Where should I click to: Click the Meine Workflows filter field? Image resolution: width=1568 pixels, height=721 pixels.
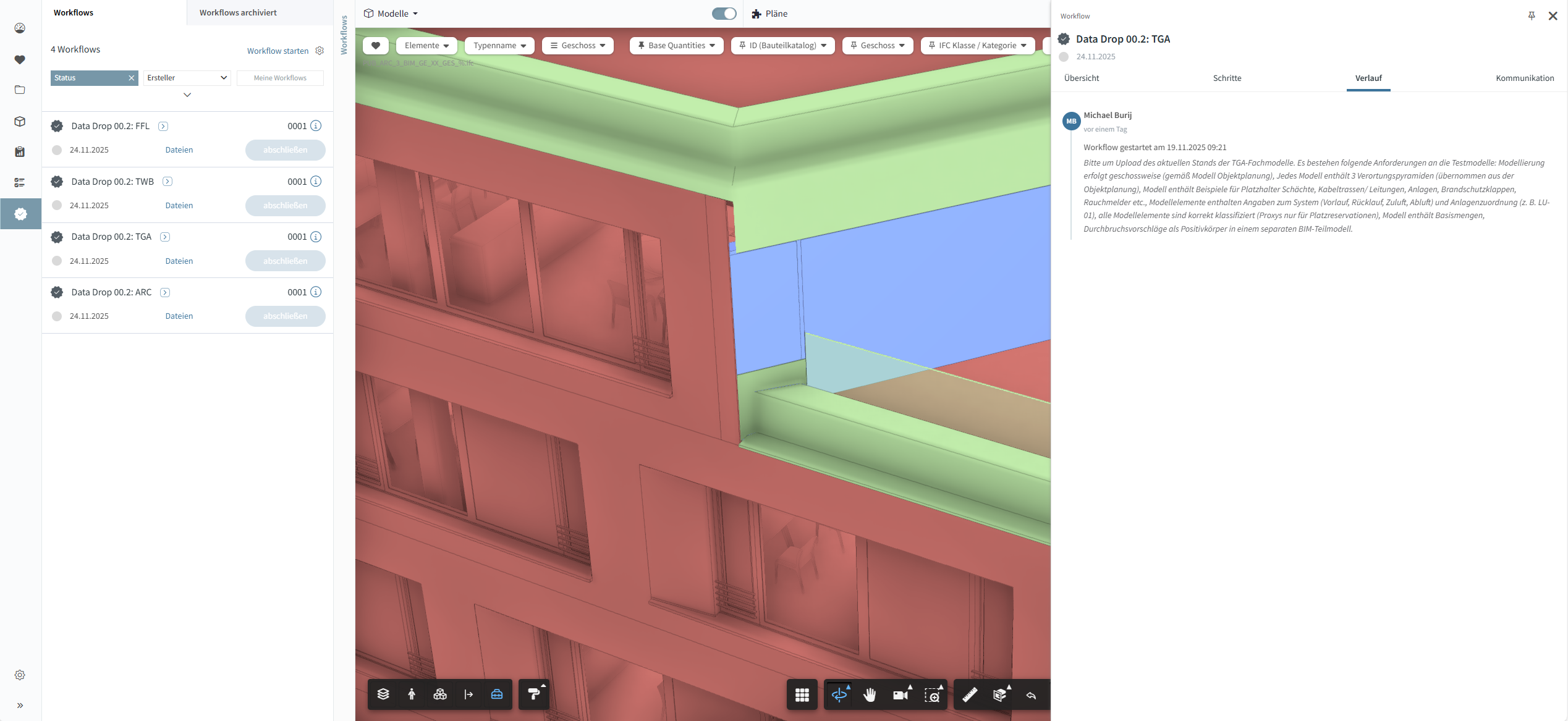[x=280, y=78]
